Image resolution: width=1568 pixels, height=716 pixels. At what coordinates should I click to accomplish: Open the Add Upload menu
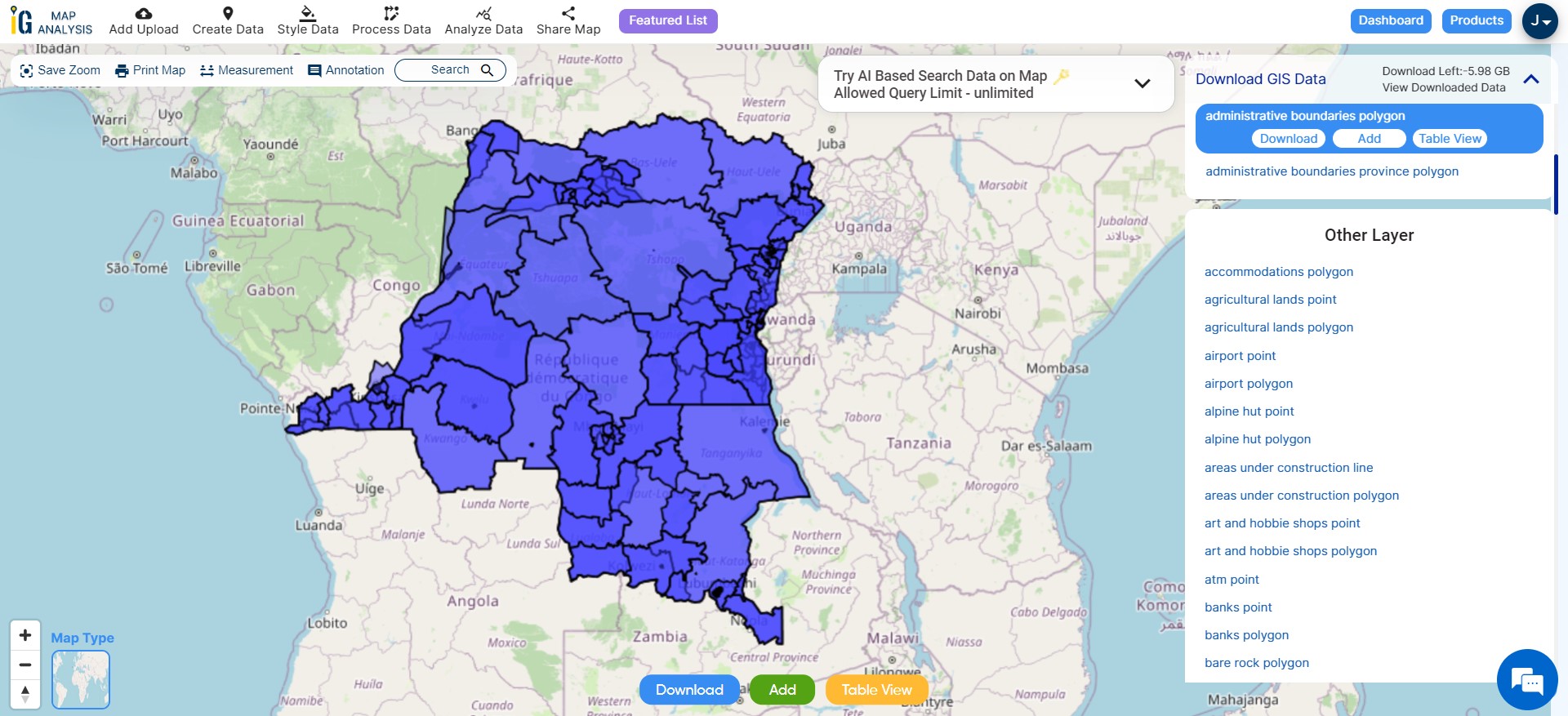pyautogui.click(x=144, y=21)
